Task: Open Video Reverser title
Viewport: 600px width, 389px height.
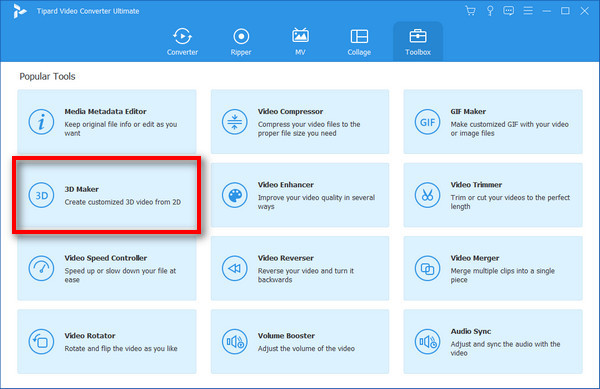Action: coord(285,258)
